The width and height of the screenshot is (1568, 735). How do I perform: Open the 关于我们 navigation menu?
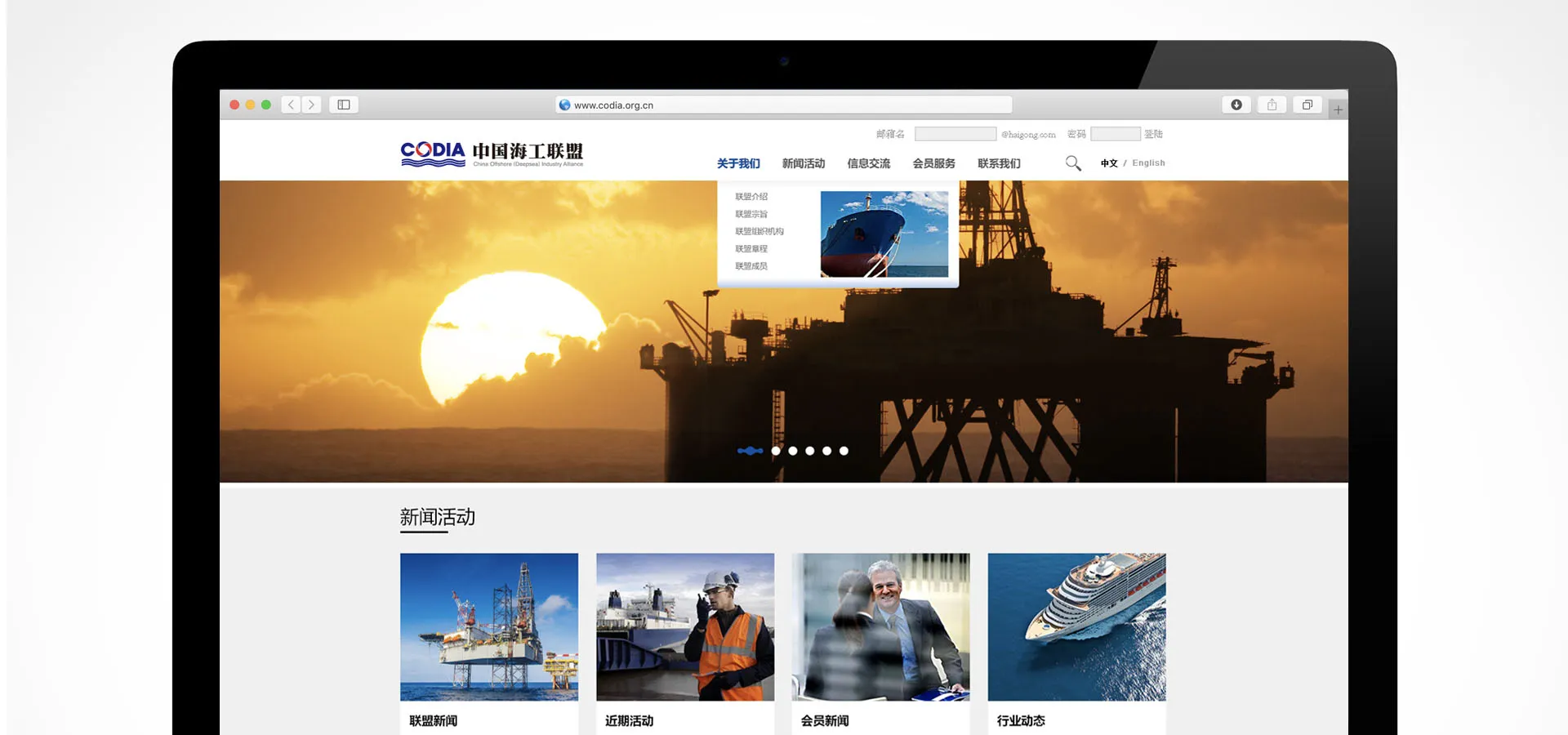pos(738,163)
